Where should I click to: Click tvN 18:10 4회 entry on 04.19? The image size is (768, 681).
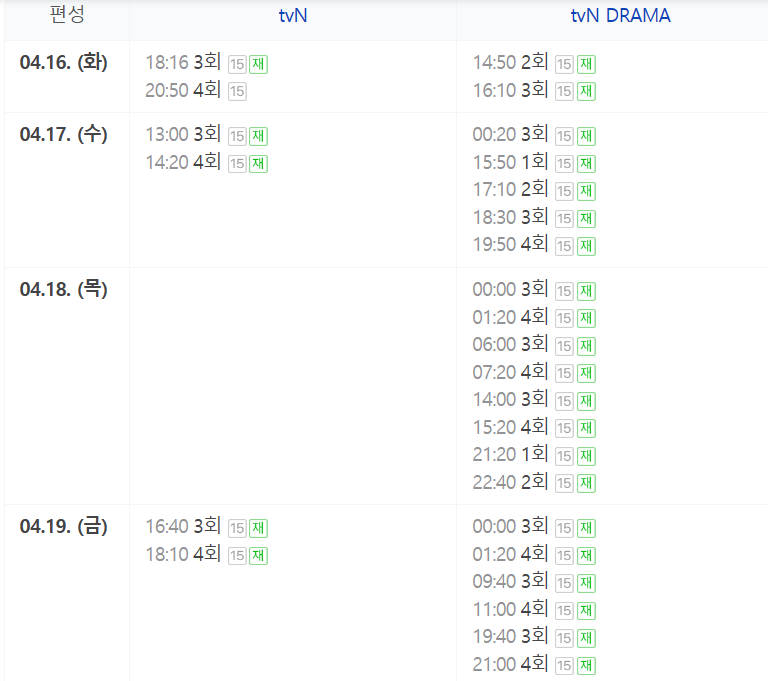coord(183,554)
